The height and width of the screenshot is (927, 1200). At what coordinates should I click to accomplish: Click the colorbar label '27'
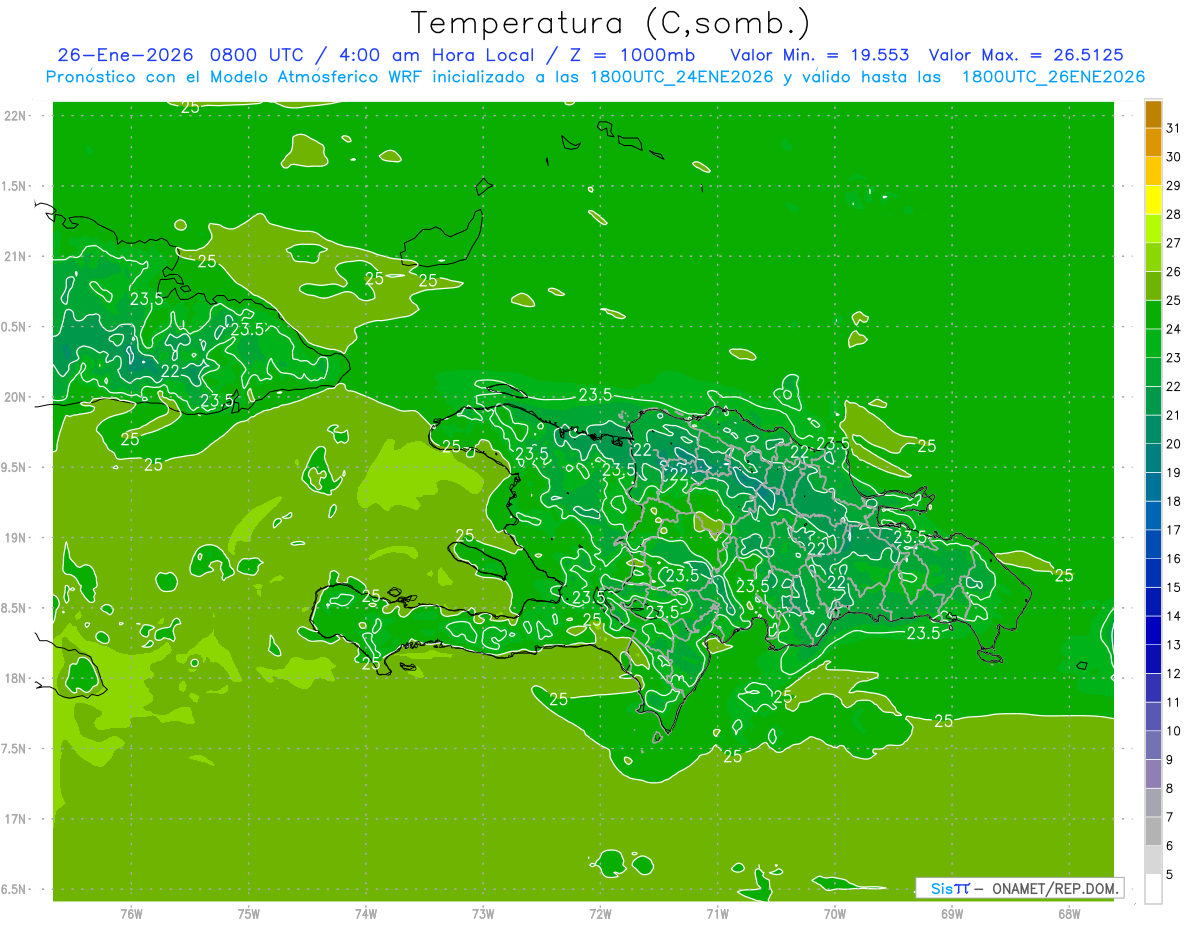pyautogui.click(x=1173, y=243)
